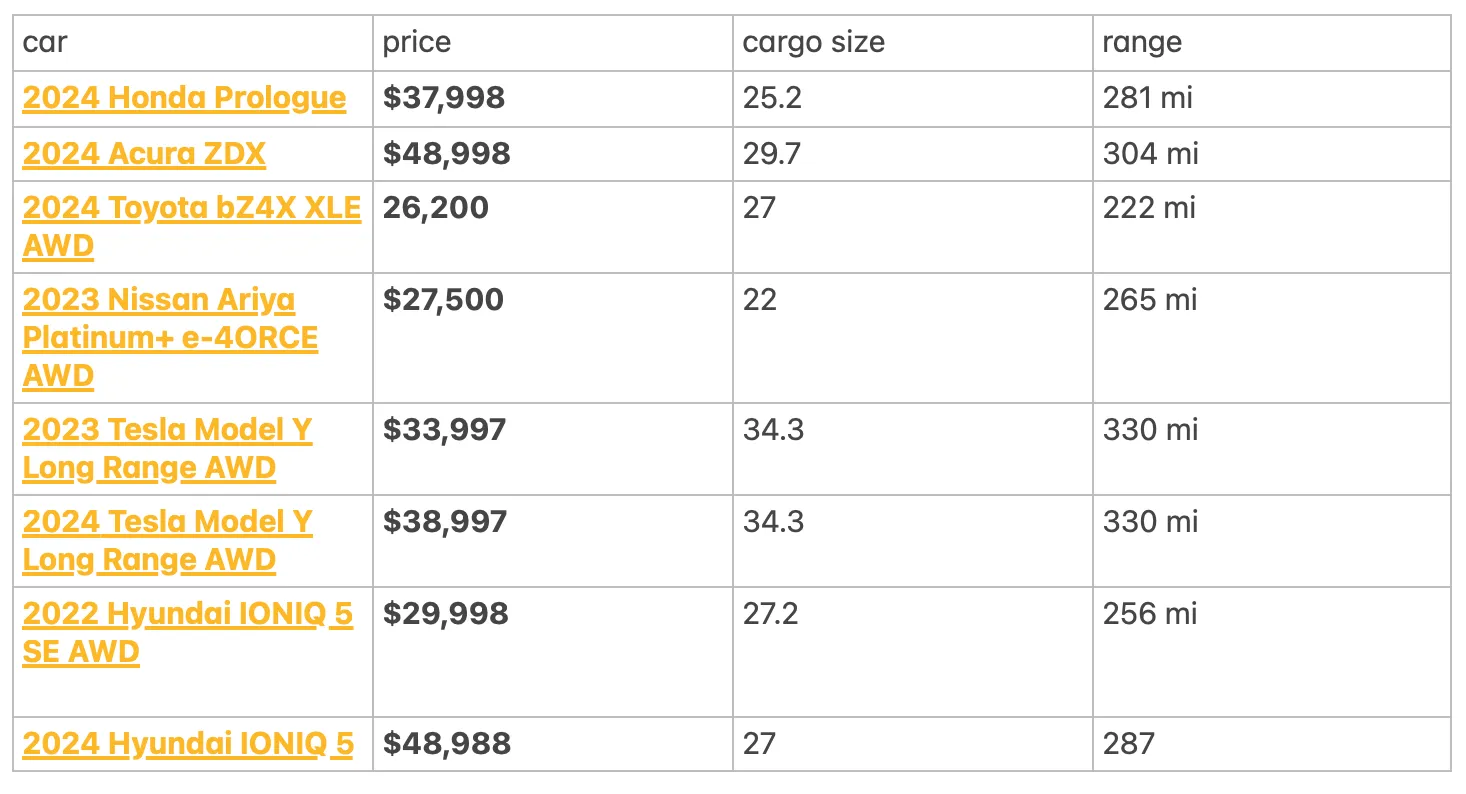Screen dimensions: 1466x794
Task: Click the "car" column header cell
Action: coord(193,43)
